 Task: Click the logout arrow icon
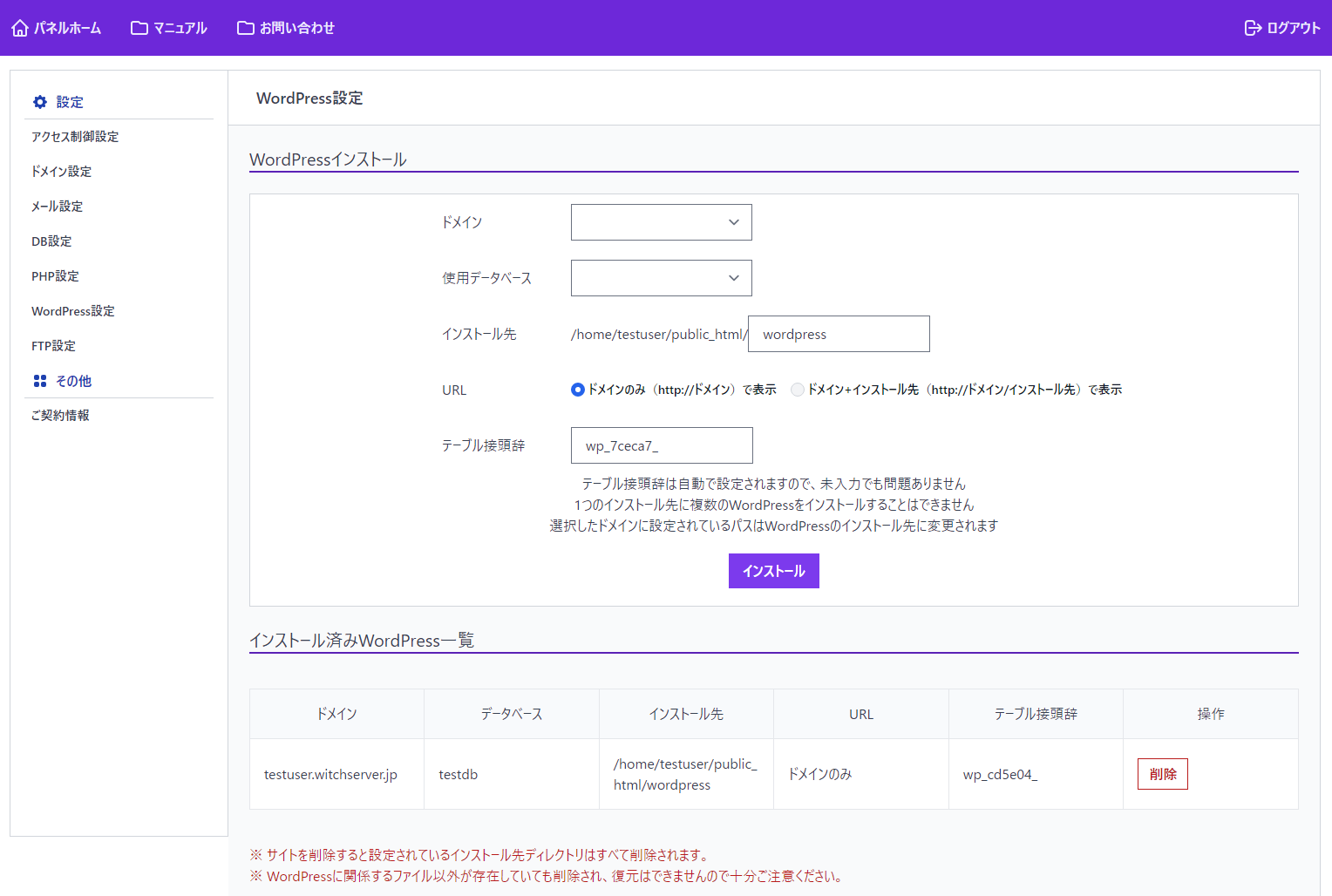[x=1253, y=28]
